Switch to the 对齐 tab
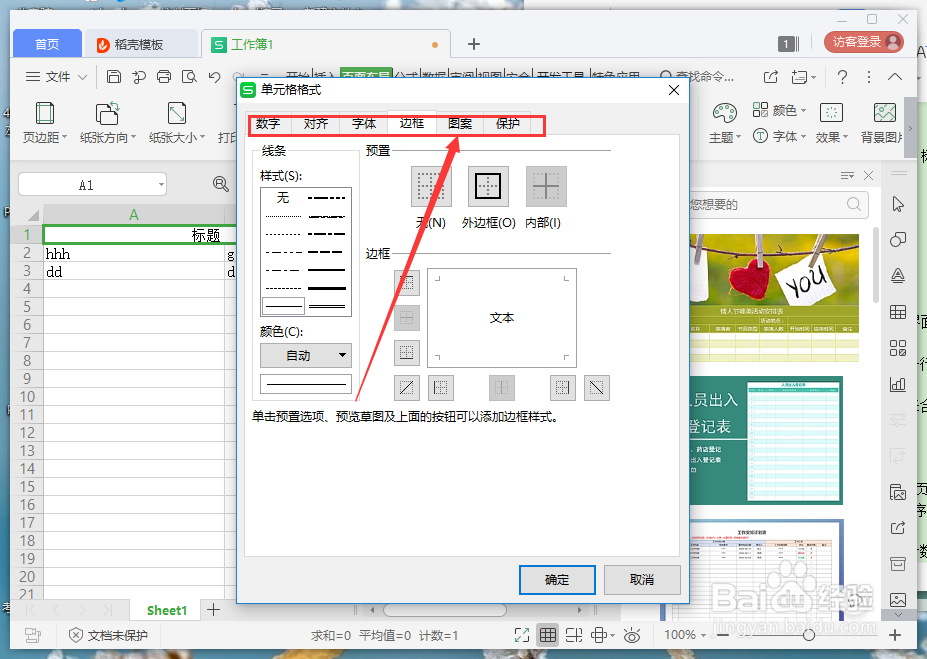Screen dimensions: 927x659 point(316,124)
